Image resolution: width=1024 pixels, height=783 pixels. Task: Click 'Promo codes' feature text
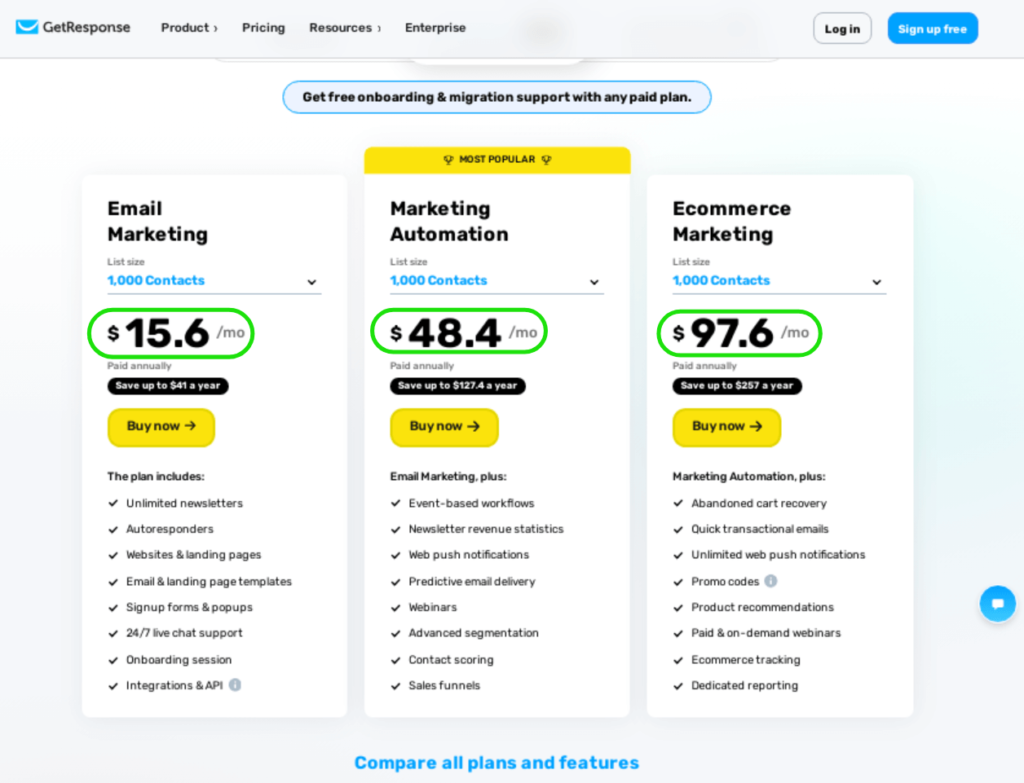click(725, 581)
